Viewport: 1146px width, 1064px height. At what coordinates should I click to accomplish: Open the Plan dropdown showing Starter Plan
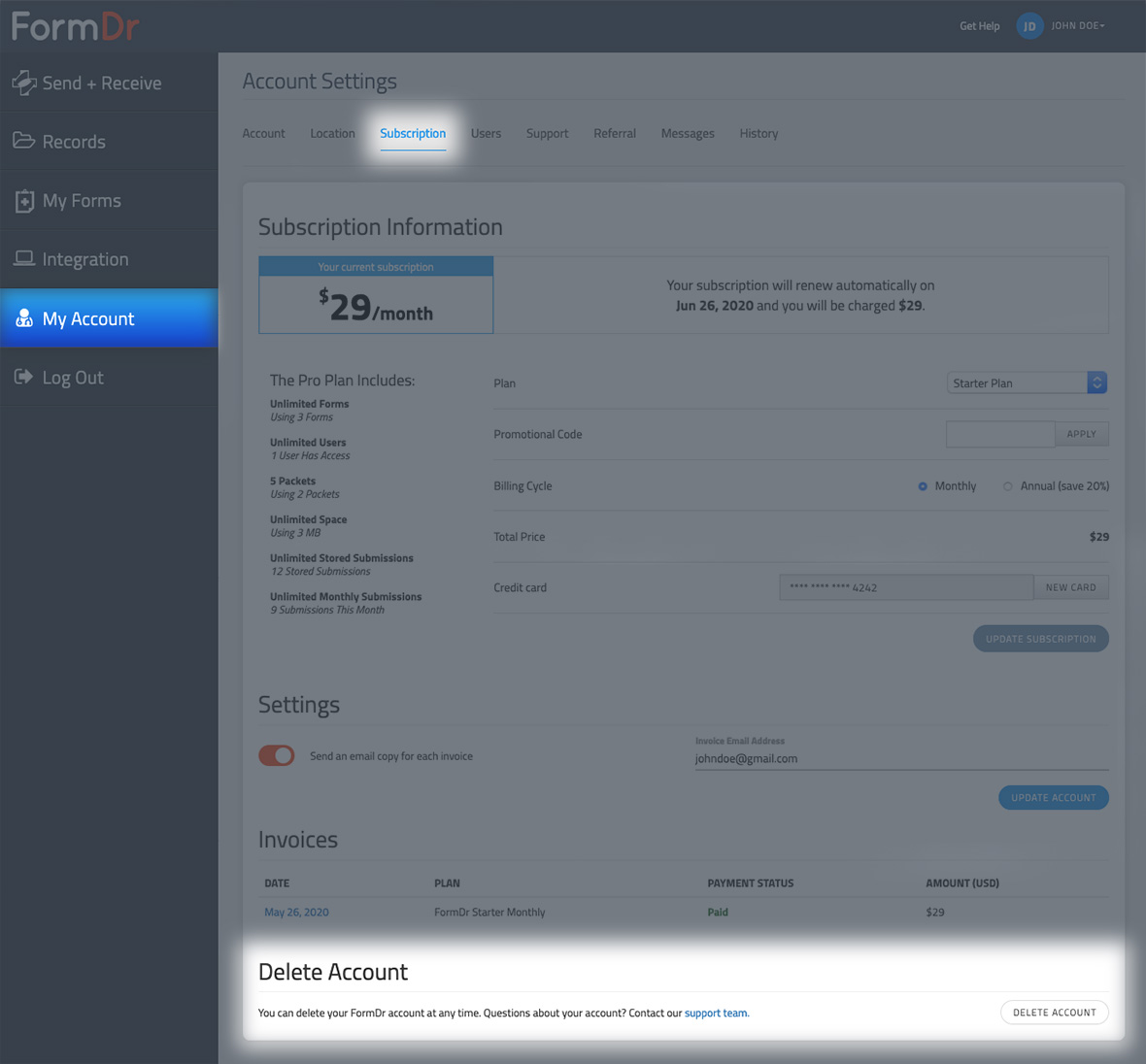(1015, 382)
